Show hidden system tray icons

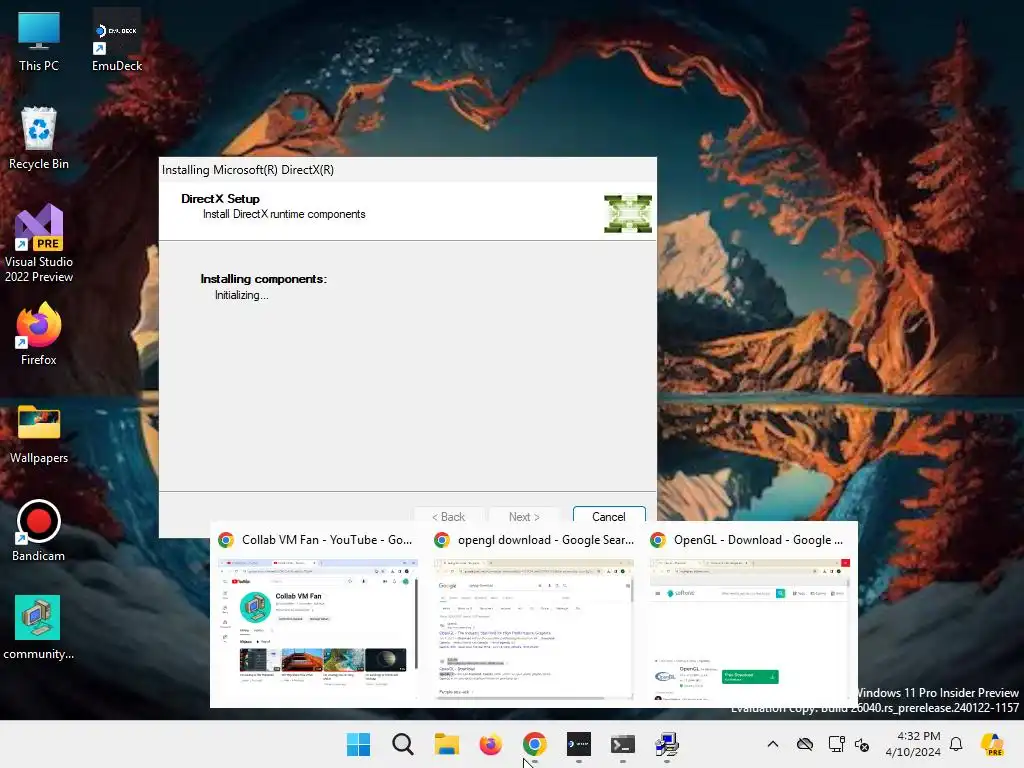773,744
